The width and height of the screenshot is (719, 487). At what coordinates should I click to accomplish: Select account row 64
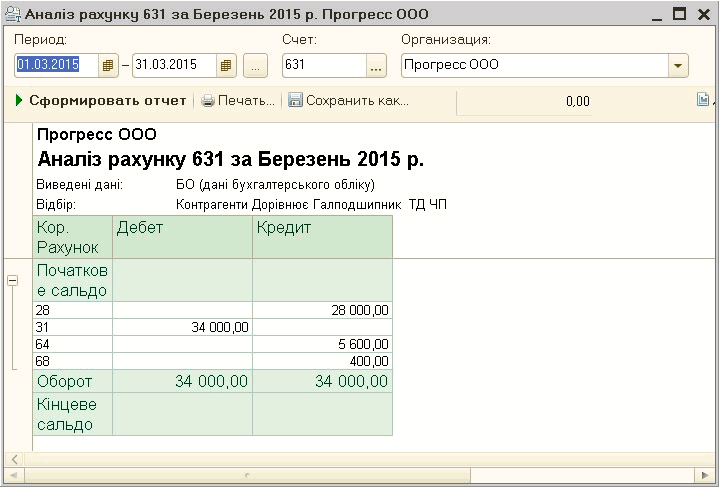[x=72, y=344]
